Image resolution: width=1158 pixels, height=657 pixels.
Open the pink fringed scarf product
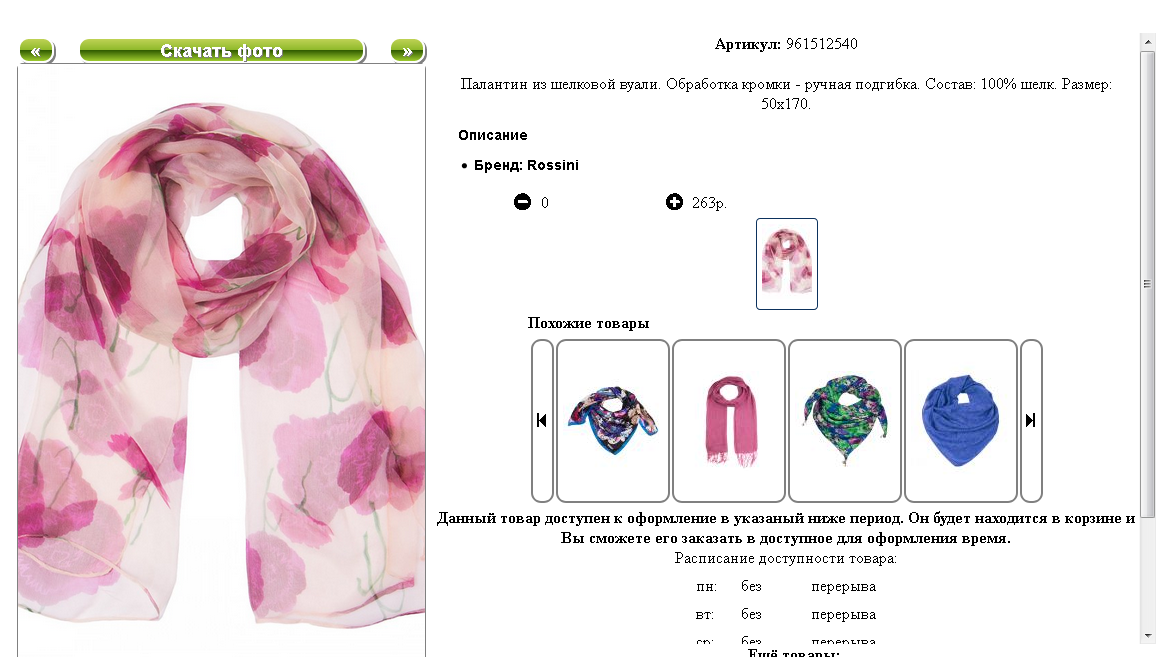point(729,421)
